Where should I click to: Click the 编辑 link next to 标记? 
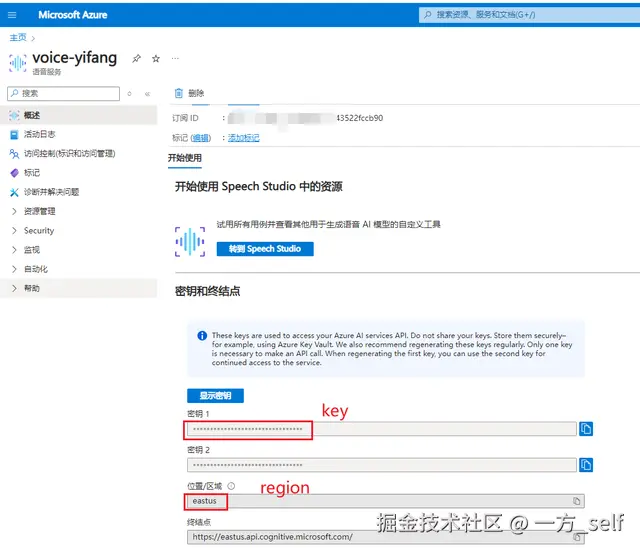(200, 138)
